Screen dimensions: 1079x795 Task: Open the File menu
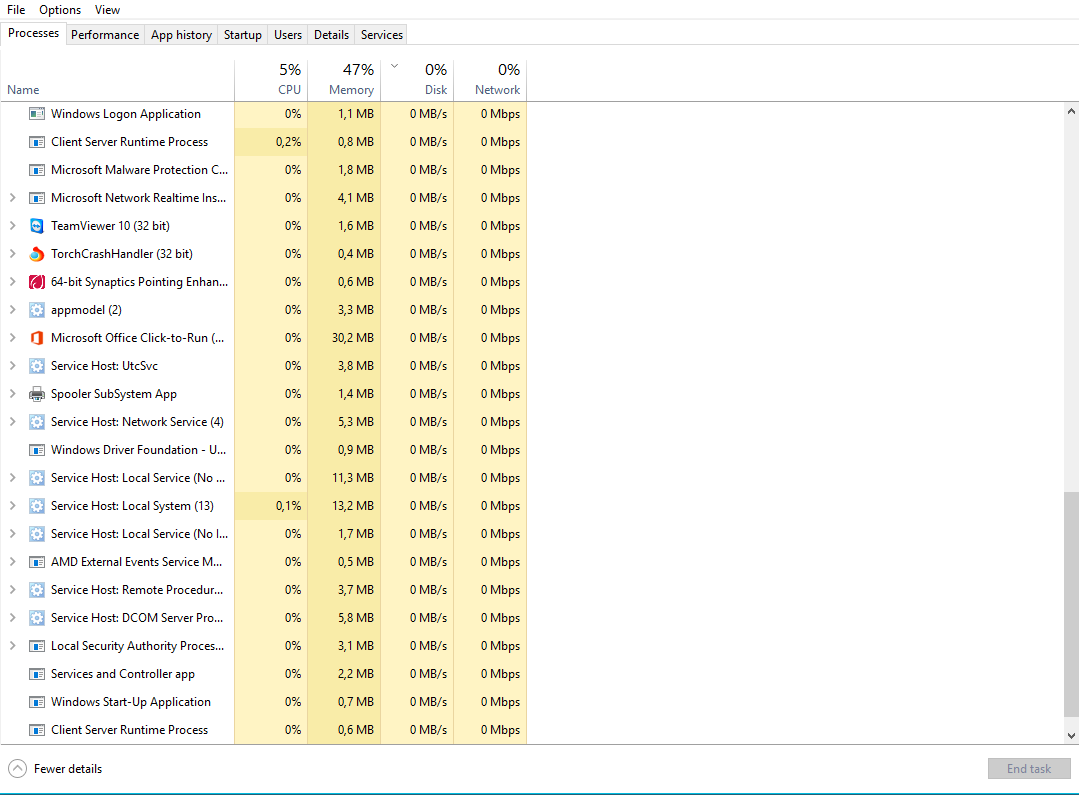tap(16, 10)
